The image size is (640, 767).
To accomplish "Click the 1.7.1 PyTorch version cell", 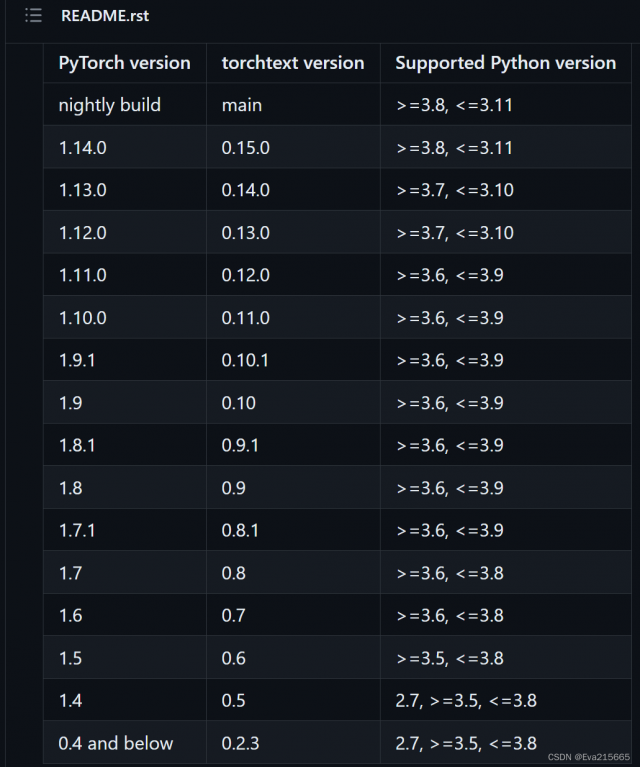I will 77,530.
